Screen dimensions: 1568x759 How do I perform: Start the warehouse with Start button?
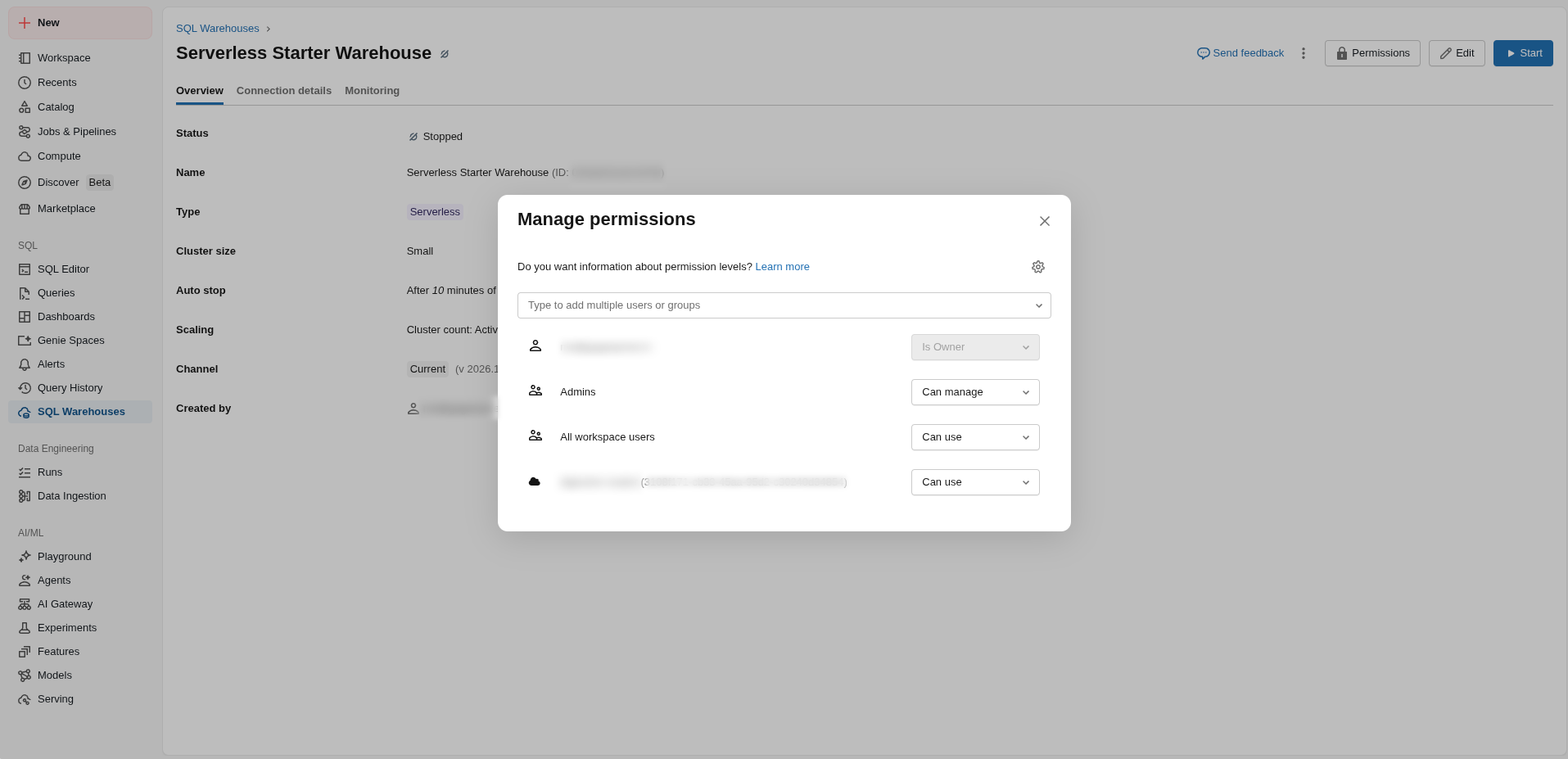pos(1523,53)
